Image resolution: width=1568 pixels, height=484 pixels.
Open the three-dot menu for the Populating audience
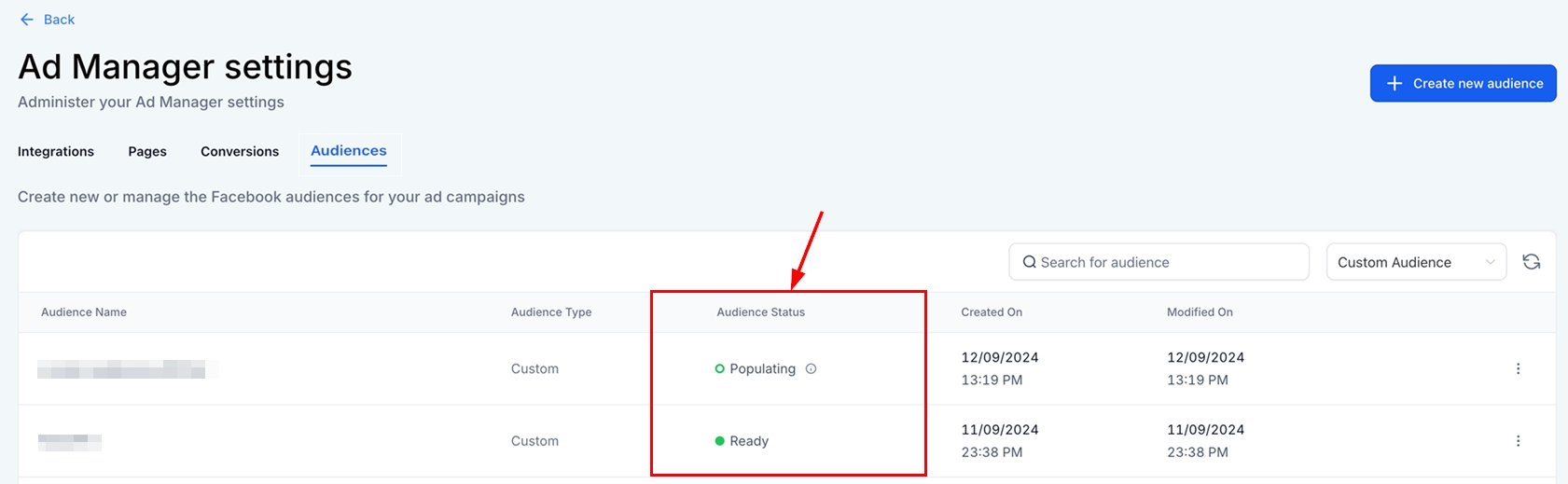click(1518, 368)
